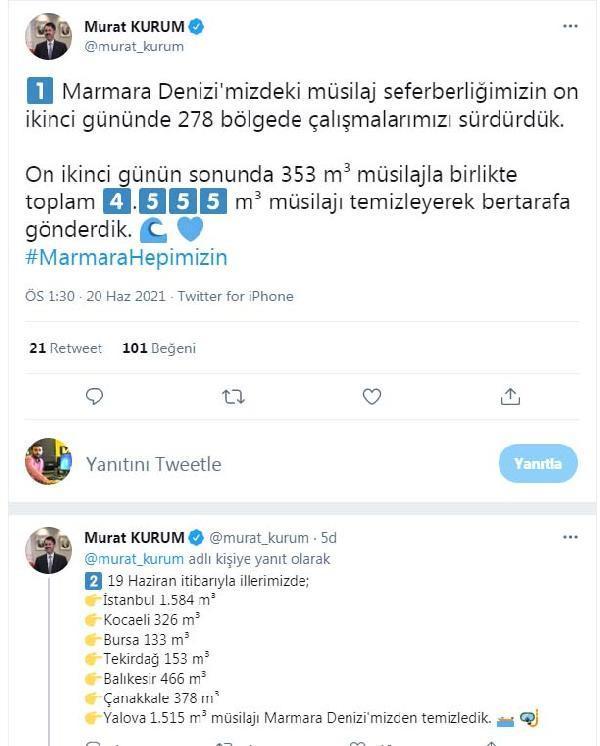Click your own avatar beside reply box
Image resolution: width=600 pixels, height=746 pixels.
[48, 462]
